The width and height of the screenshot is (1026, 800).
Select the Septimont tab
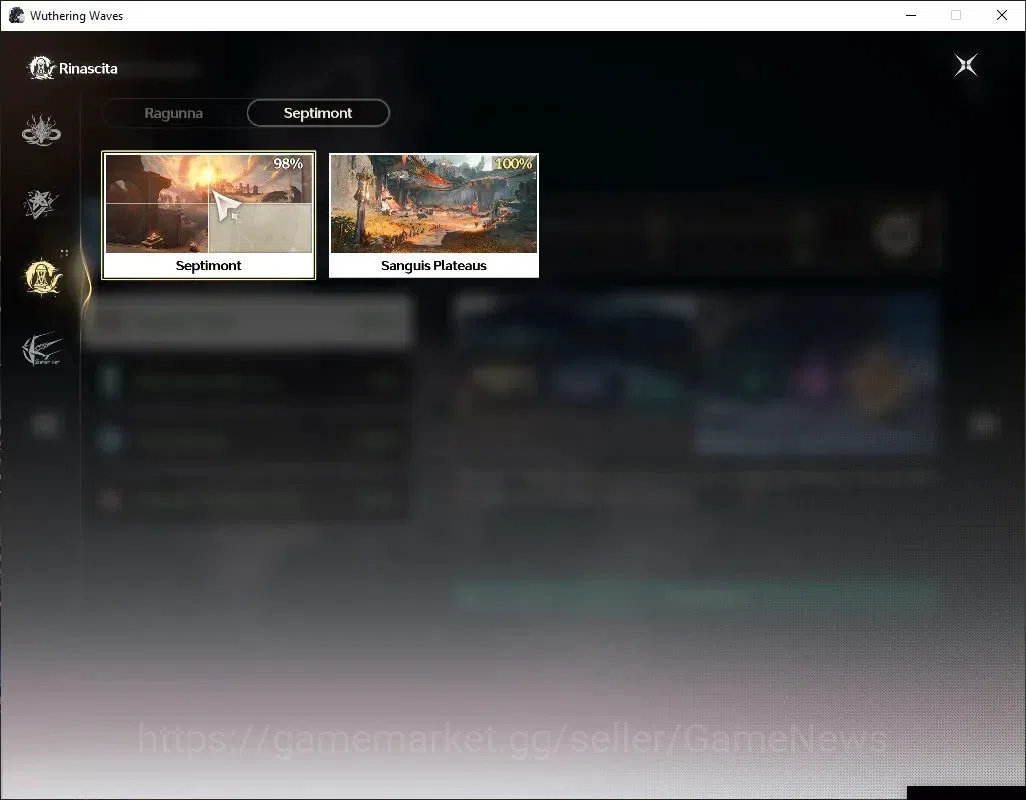pyautogui.click(x=318, y=113)
